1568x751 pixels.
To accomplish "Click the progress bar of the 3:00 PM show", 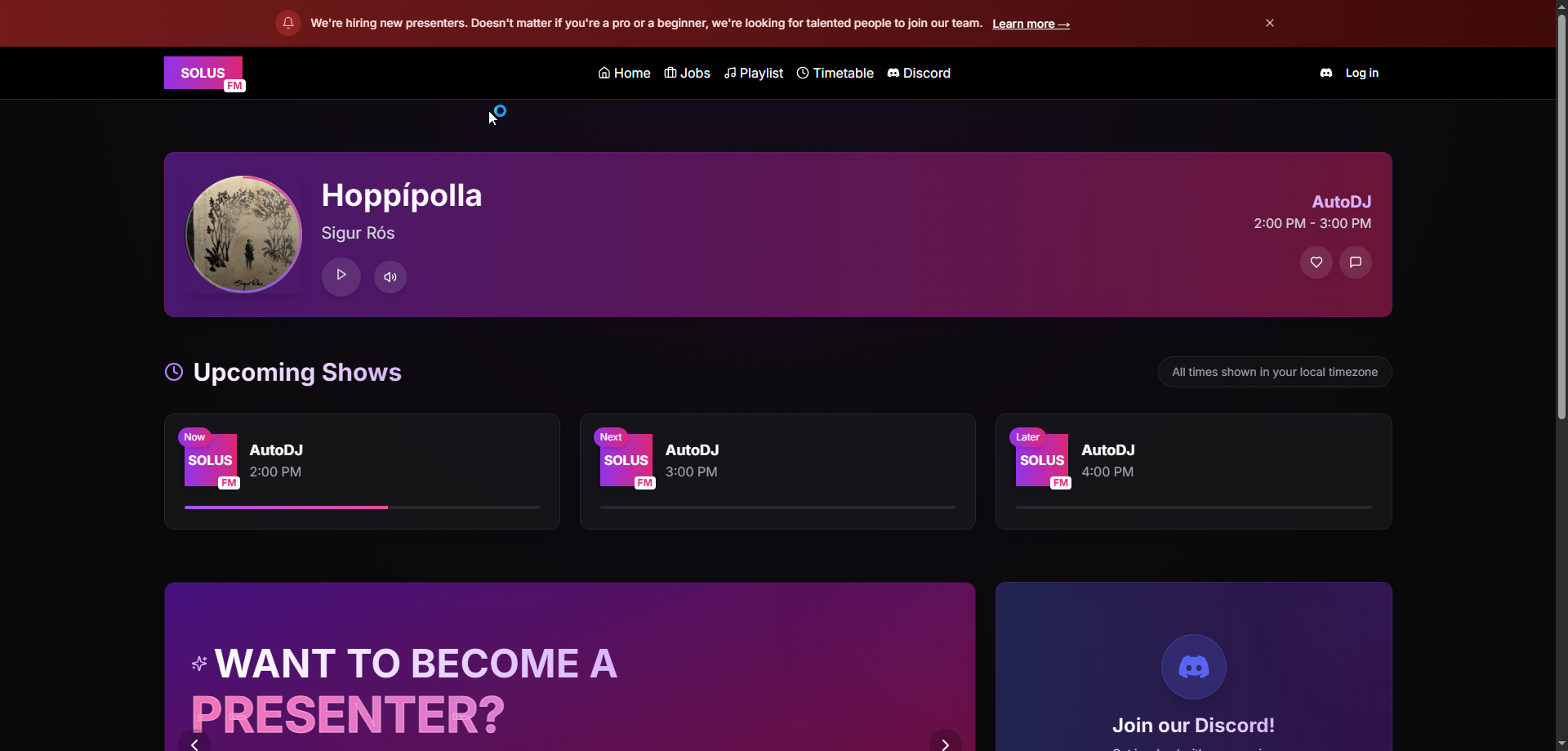I will (777, 507).
